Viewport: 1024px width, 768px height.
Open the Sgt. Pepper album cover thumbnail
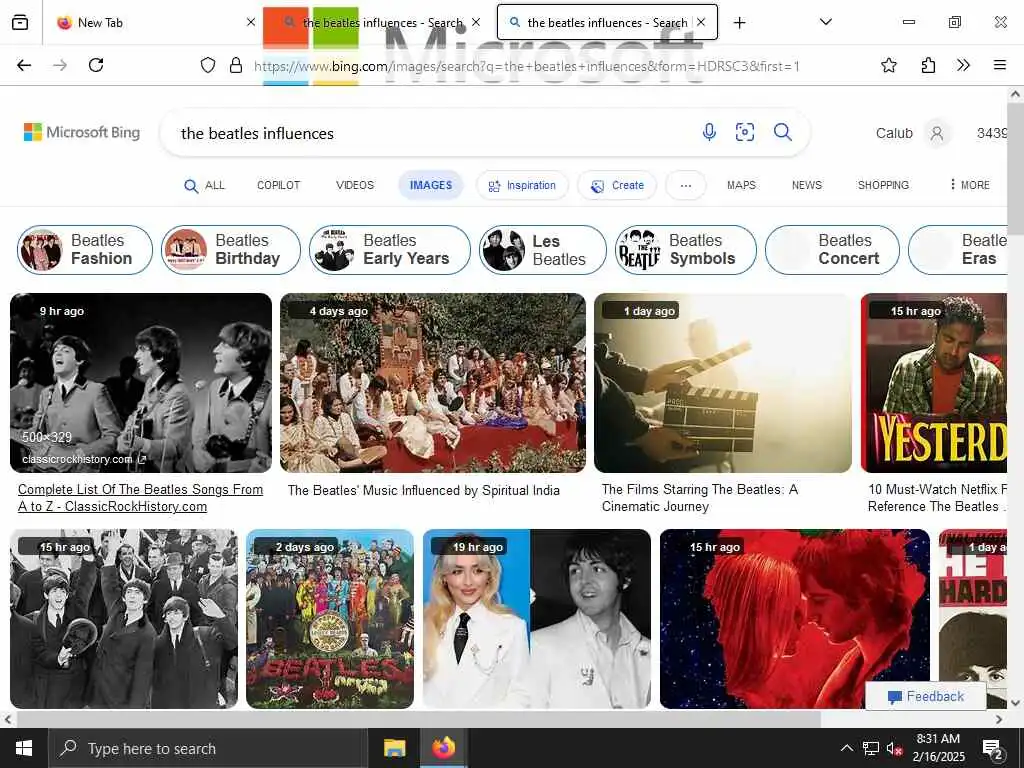coord(330,618)
